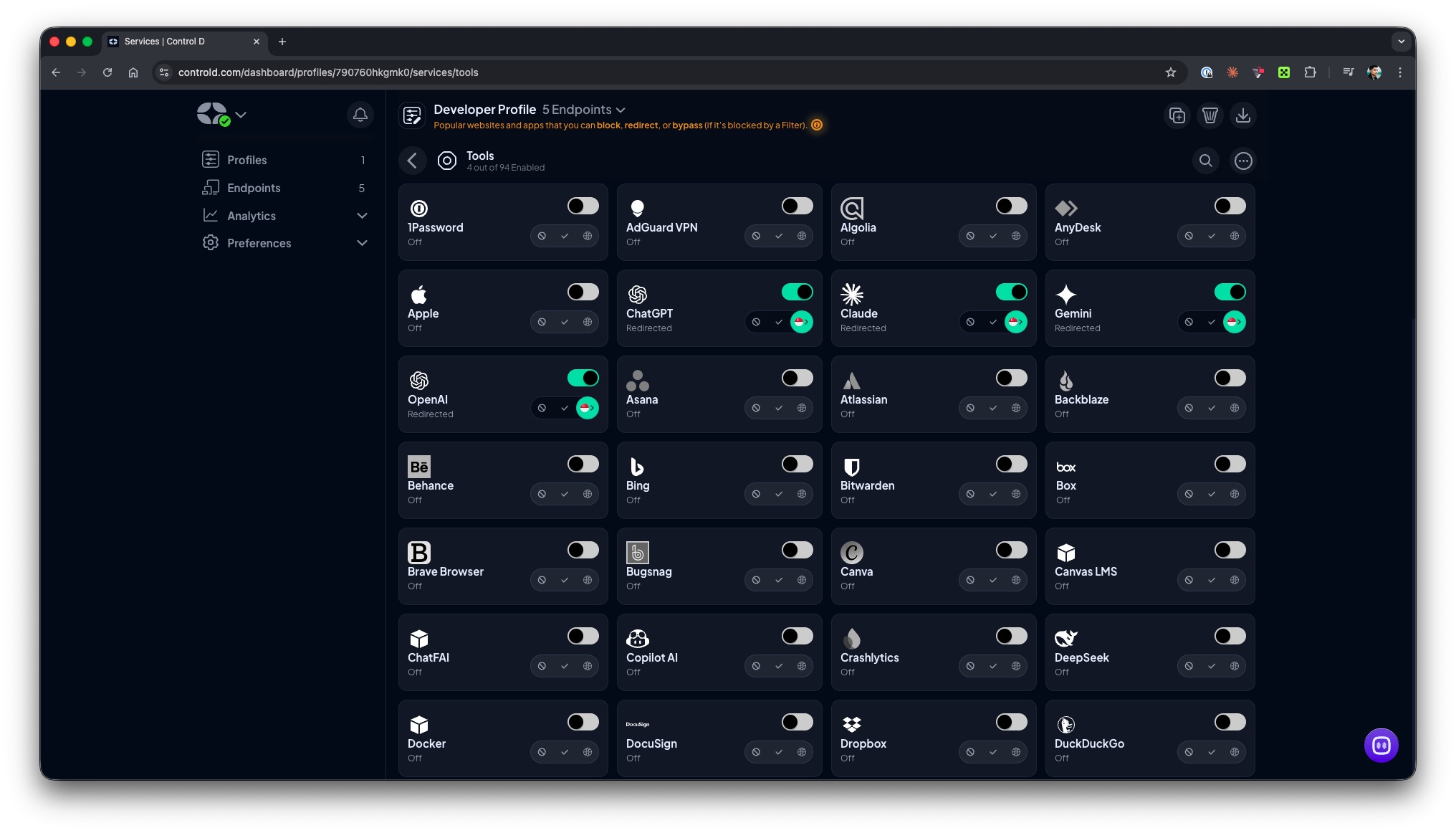1456x833 pixels.
Task: Click the redirect globe icon for DeepSeek
Action: [1235, 666]
